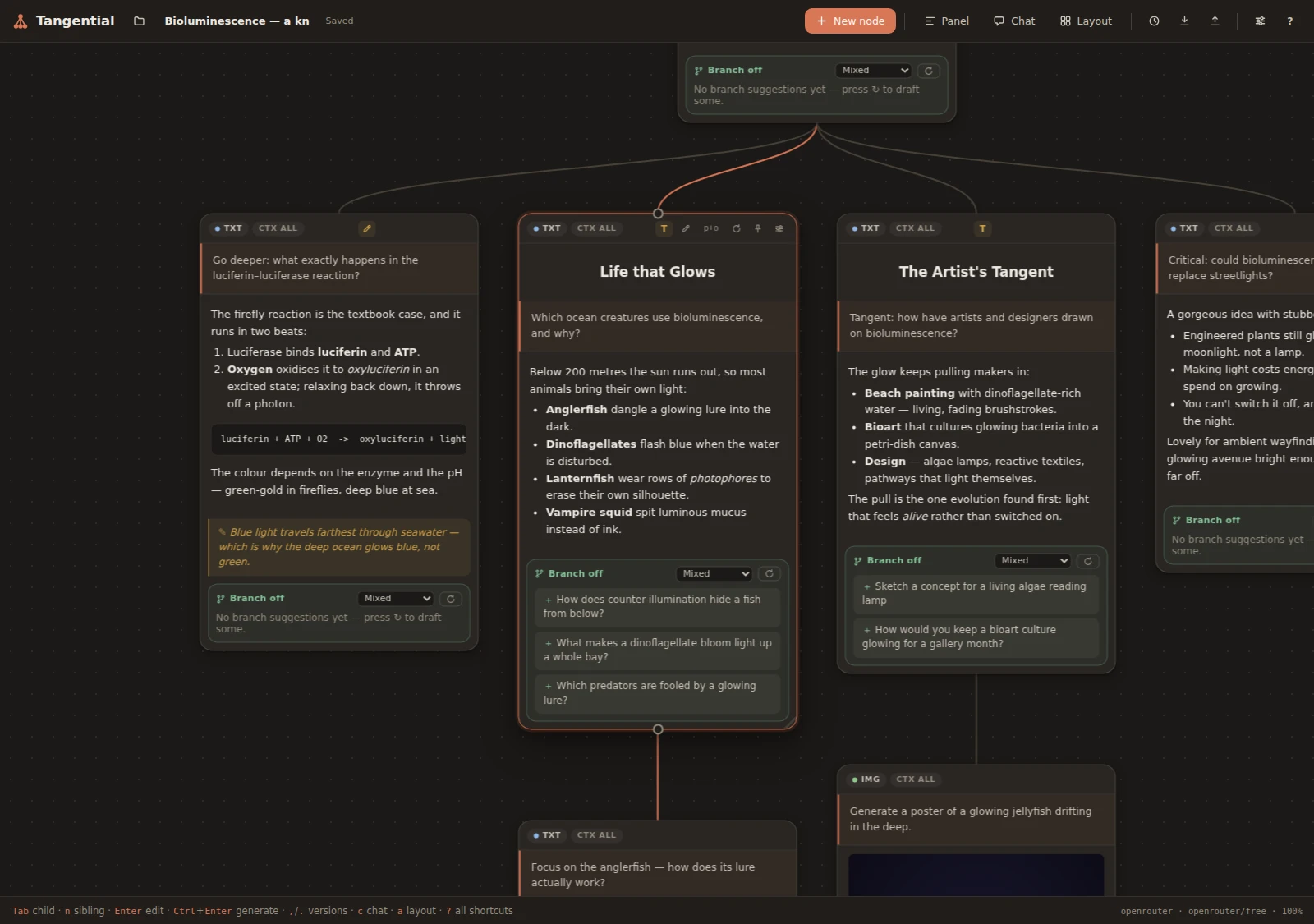
Task: Click pencil edit icon on Life that Glows node
Action: click(x=686, y=228)
